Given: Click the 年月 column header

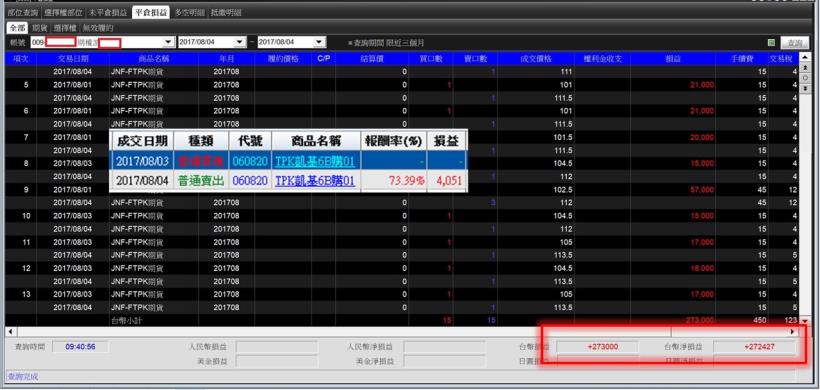Looking at the screenshot, I should 226,59.
